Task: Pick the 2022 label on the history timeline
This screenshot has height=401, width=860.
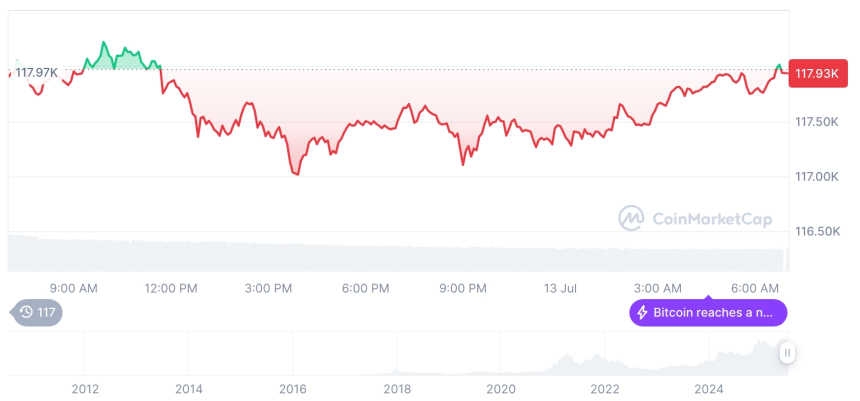Action: click(604, 388)
